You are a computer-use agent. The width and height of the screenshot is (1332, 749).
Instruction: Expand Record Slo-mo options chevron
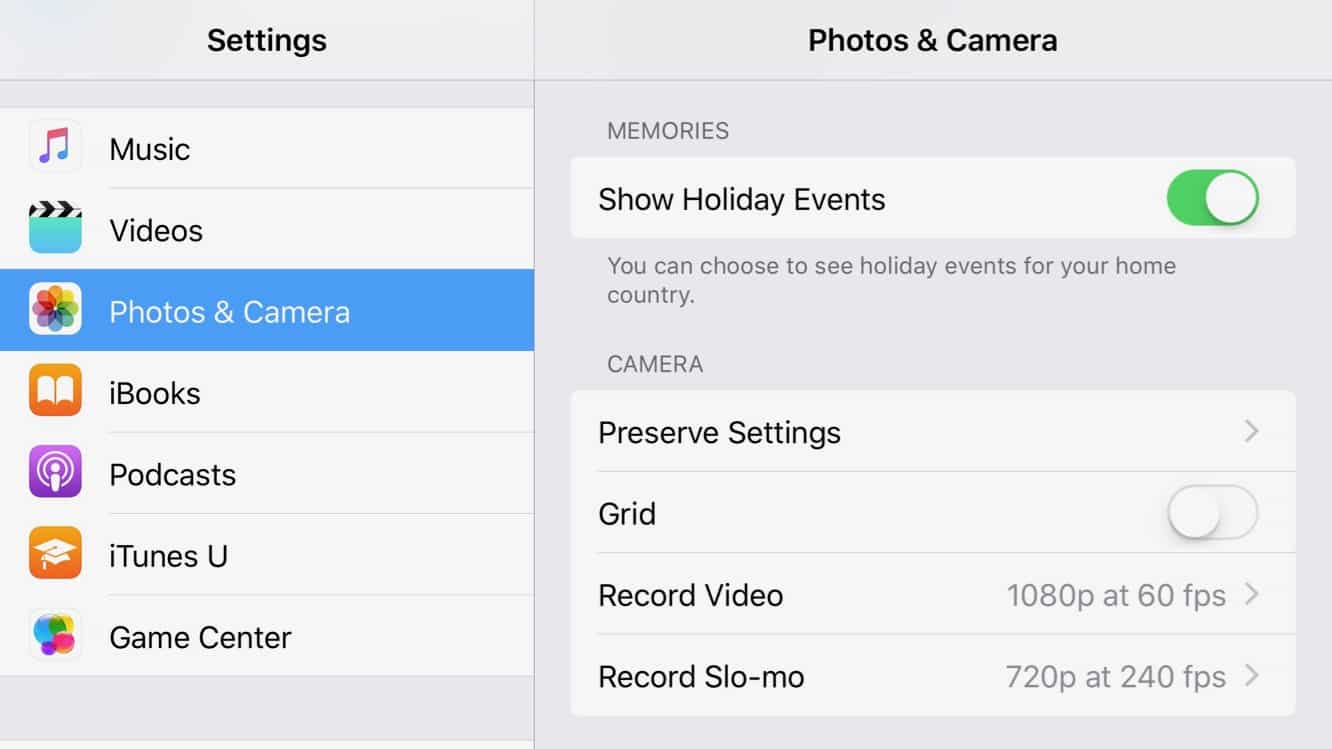coord(1251,676)
